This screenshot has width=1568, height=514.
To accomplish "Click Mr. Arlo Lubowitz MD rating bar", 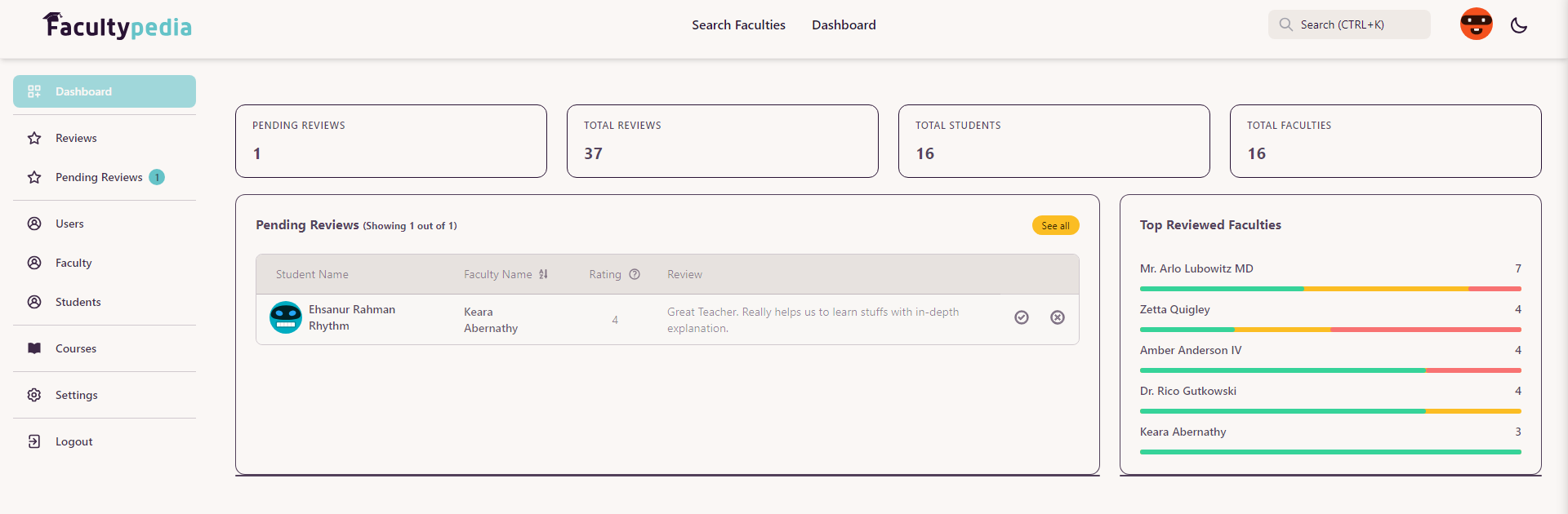I will tap(1330, 289).
